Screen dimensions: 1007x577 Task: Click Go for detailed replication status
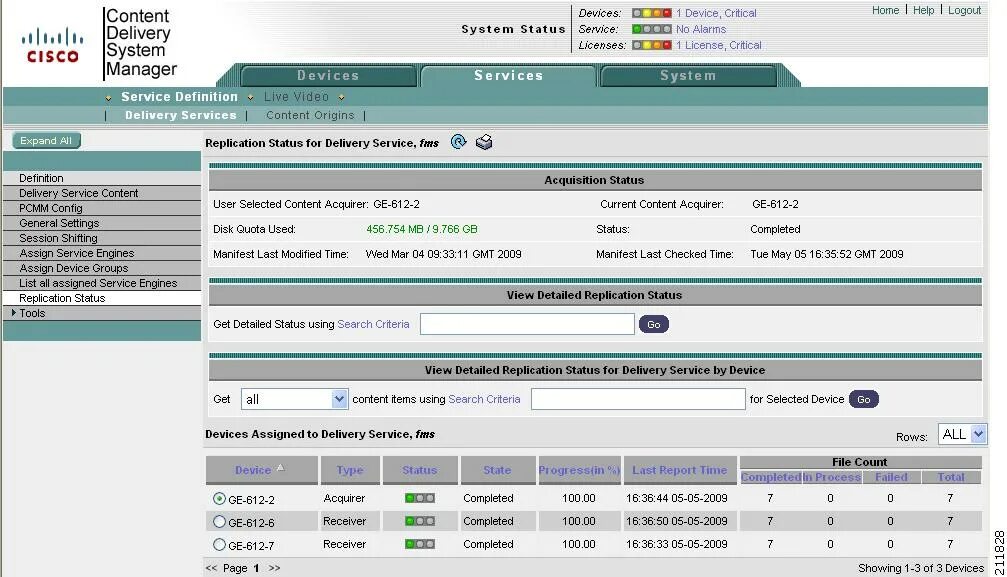(654, 324)
